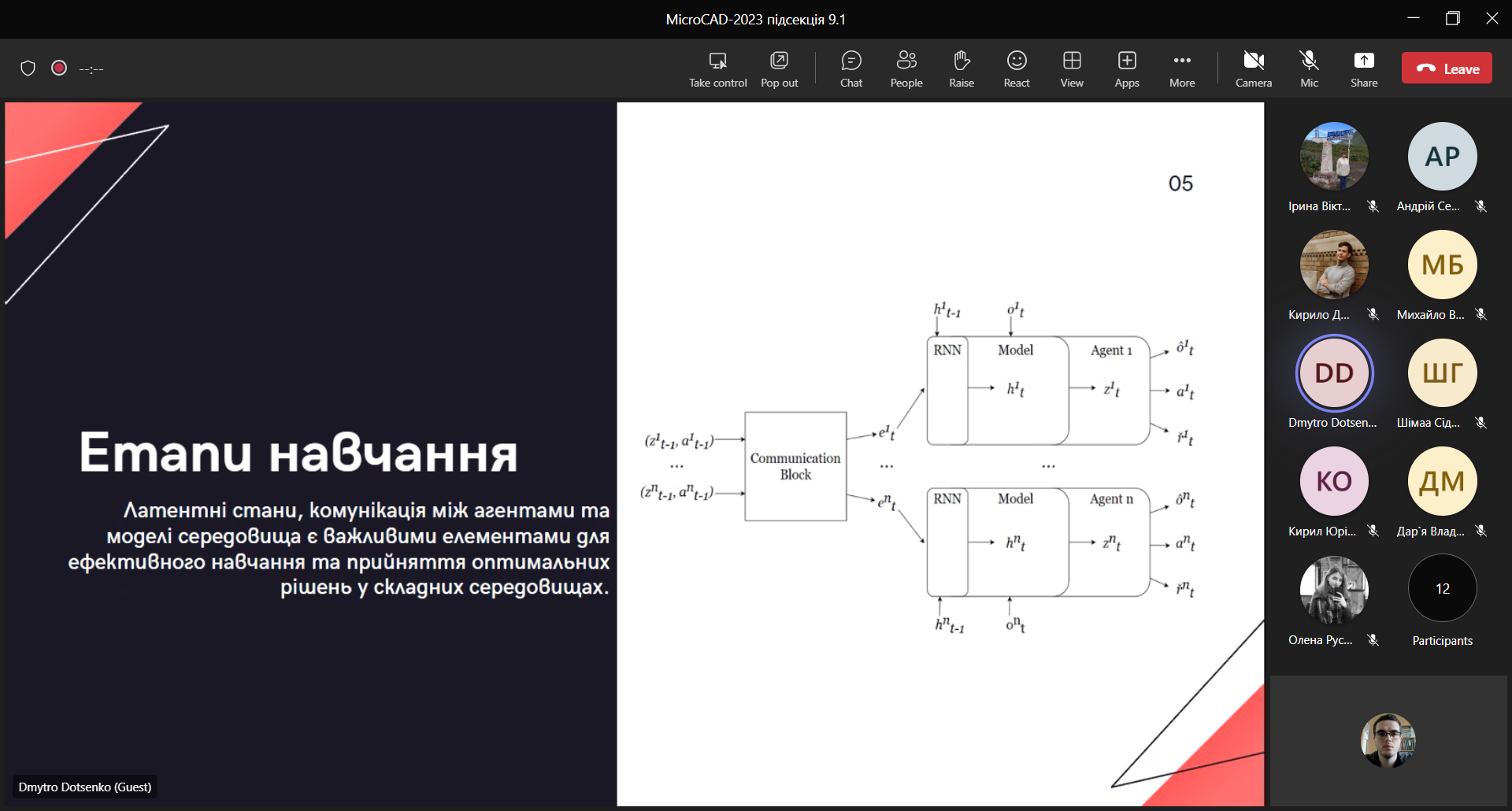Viewport: 1512px width, 811px height.
Task: Click the АР participant avatar
Action: [x=1442, y=157]
